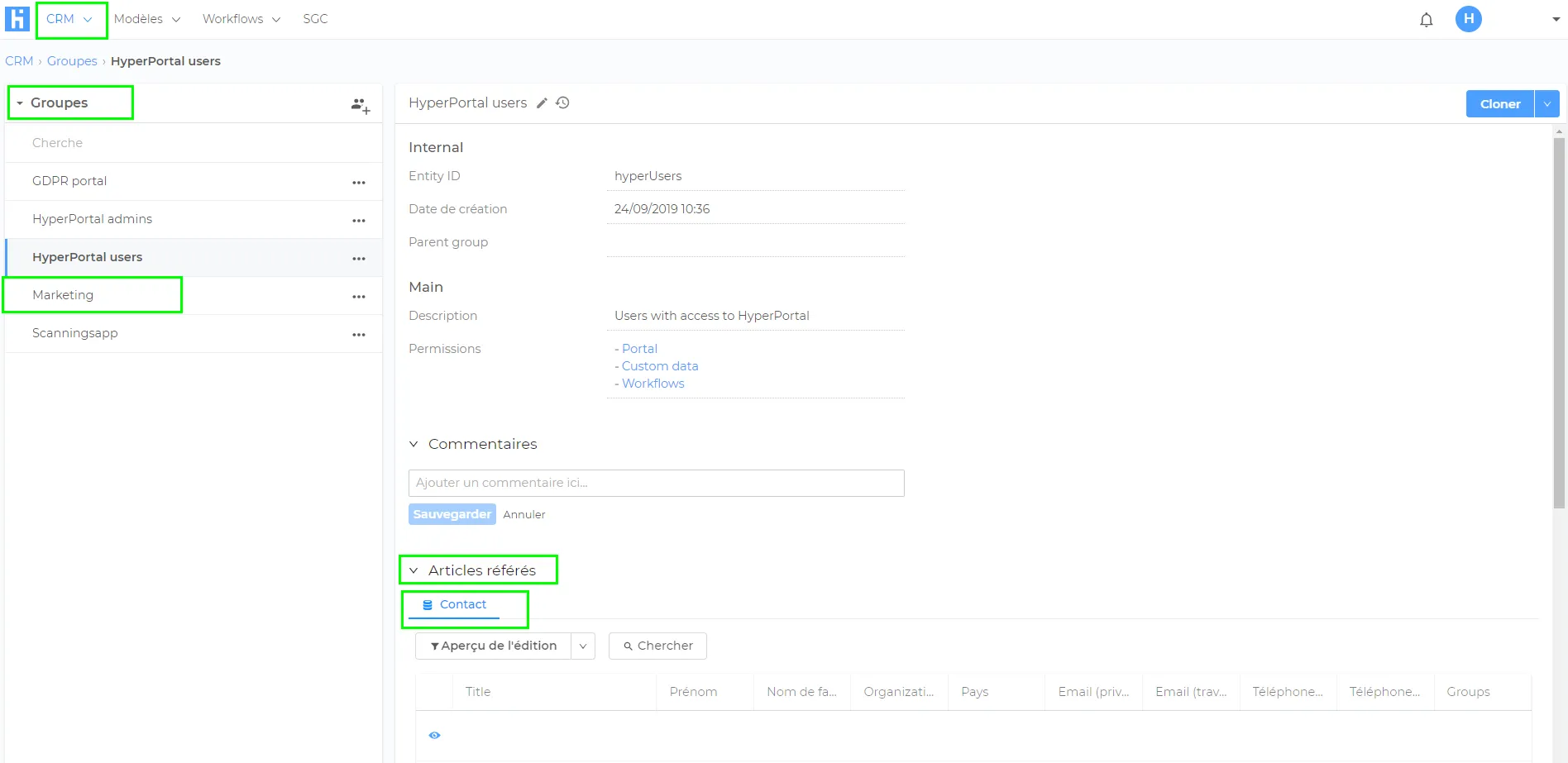Click the Hyper logo icon
Screen dimensions: 1568x763
[x=17, y=19]
